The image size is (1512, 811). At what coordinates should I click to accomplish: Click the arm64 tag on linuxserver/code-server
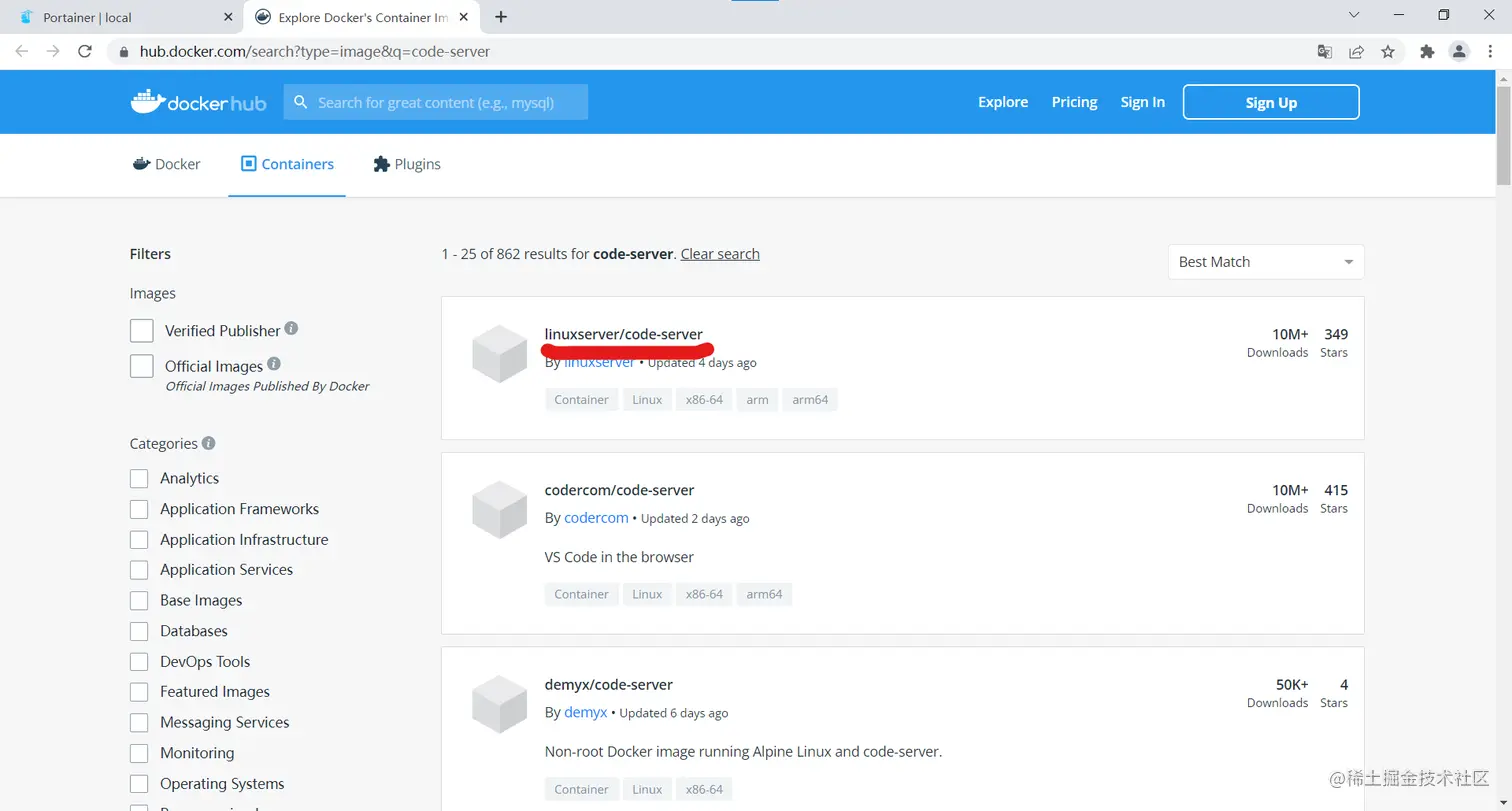pos(810,400)
